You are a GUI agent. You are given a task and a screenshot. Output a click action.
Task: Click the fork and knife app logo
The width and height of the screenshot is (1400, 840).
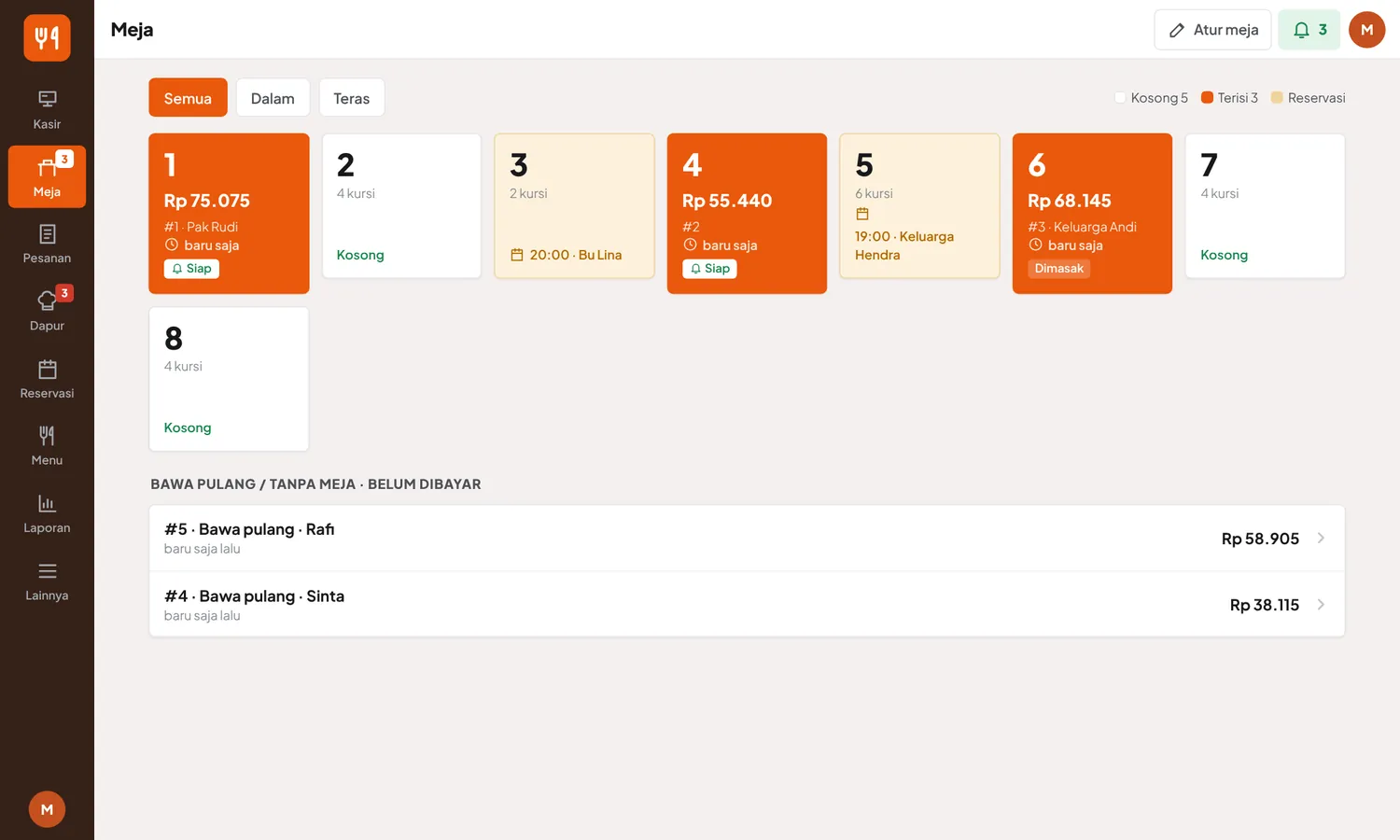47,37
